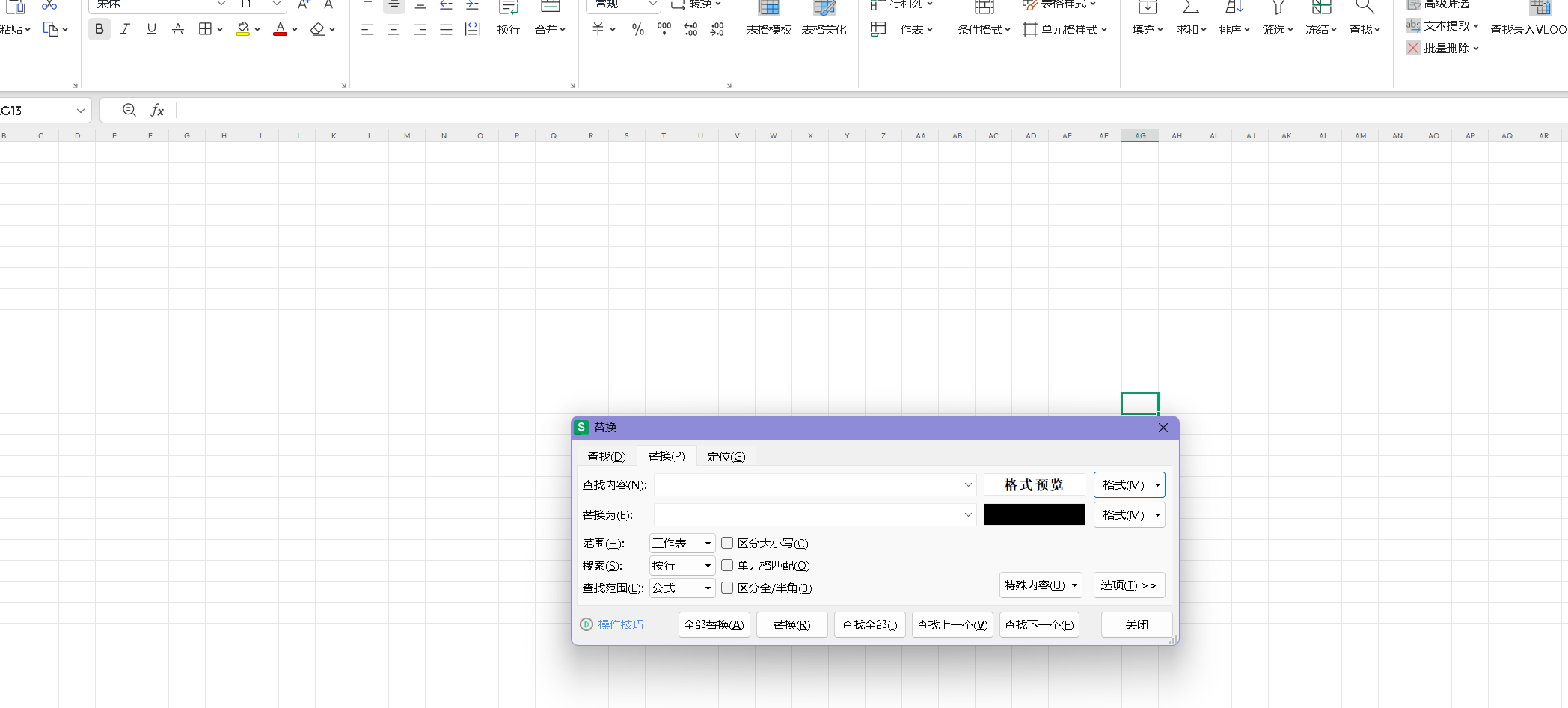Screen dimensions: 1568x708
Task: Center text horizontally
Action: 393,30
